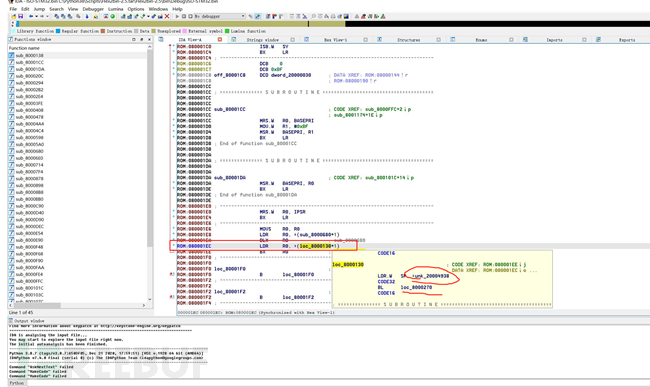The width and height of the screenshot is (650, 387).
Task: Select sub_80001CC in Functions window
Action: click(29, 62)
